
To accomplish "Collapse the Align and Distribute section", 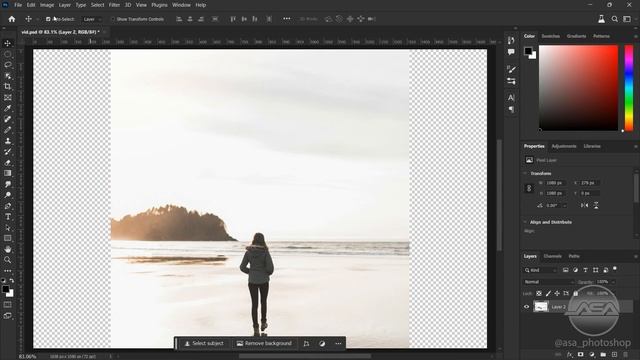I will click(525, 222).
